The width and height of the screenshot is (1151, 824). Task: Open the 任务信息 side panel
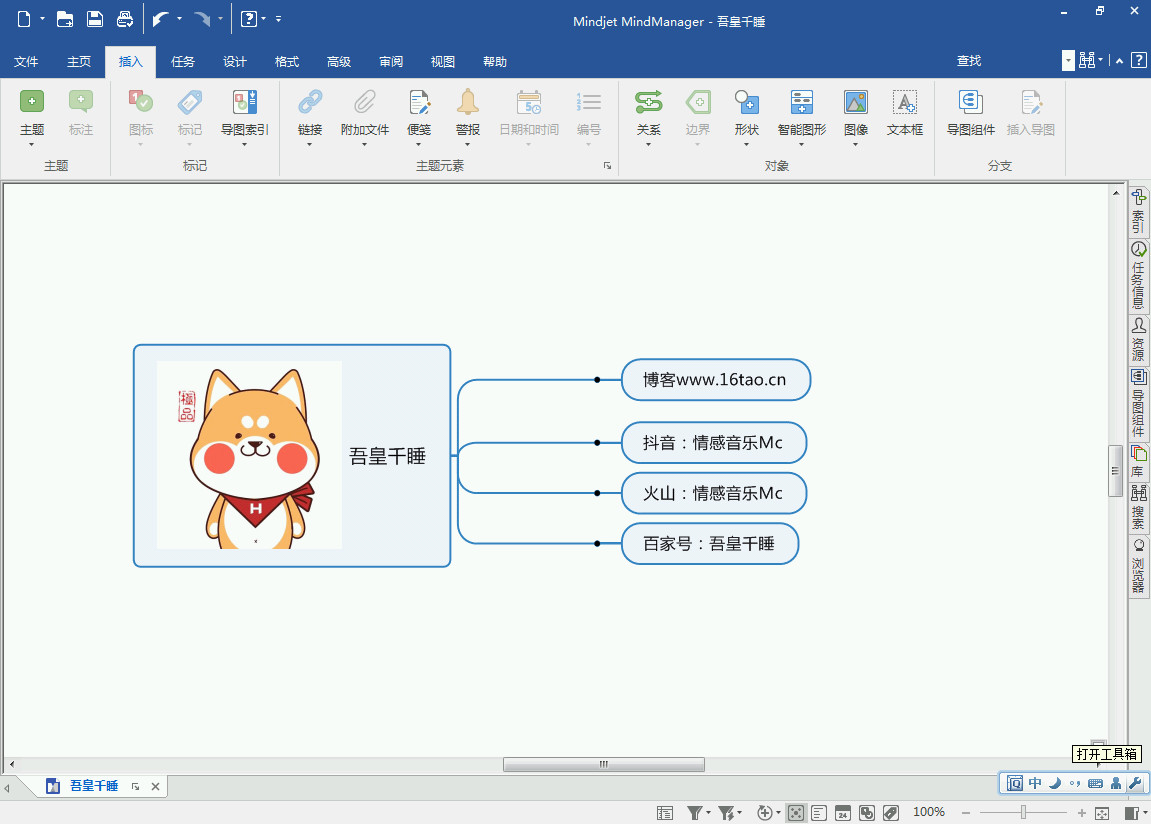tap(1138, 276)
